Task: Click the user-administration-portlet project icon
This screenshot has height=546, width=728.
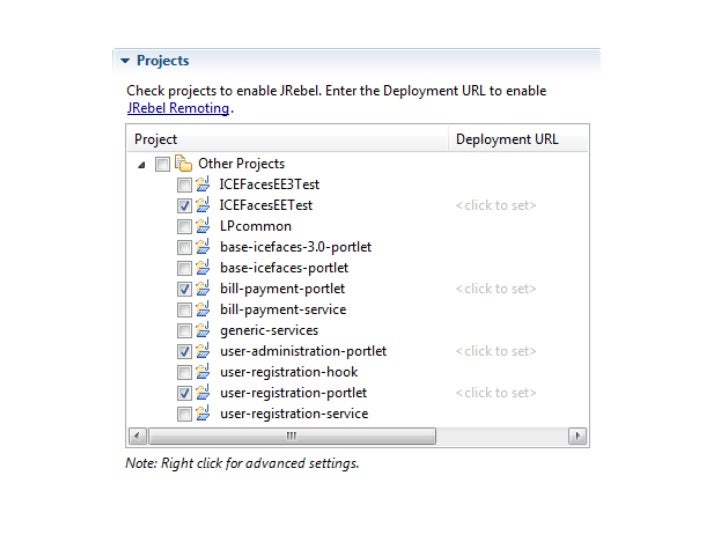Action: coord(202,351)
